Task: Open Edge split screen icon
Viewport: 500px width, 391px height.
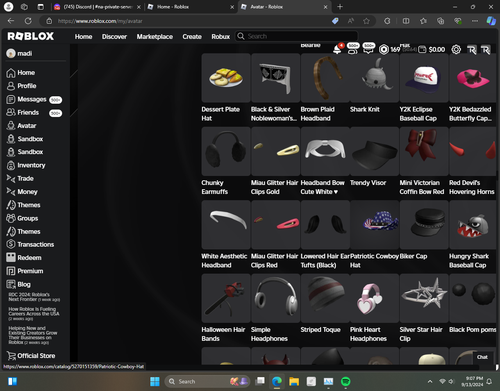Action: [x=406, y=21]
